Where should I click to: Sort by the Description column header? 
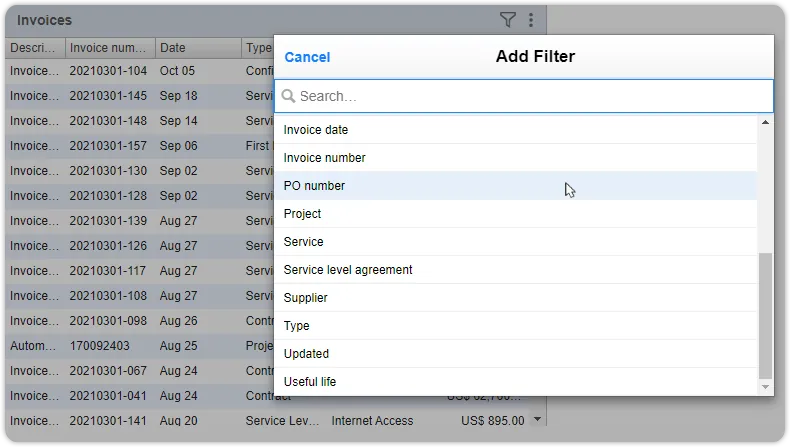coord(35,48)
